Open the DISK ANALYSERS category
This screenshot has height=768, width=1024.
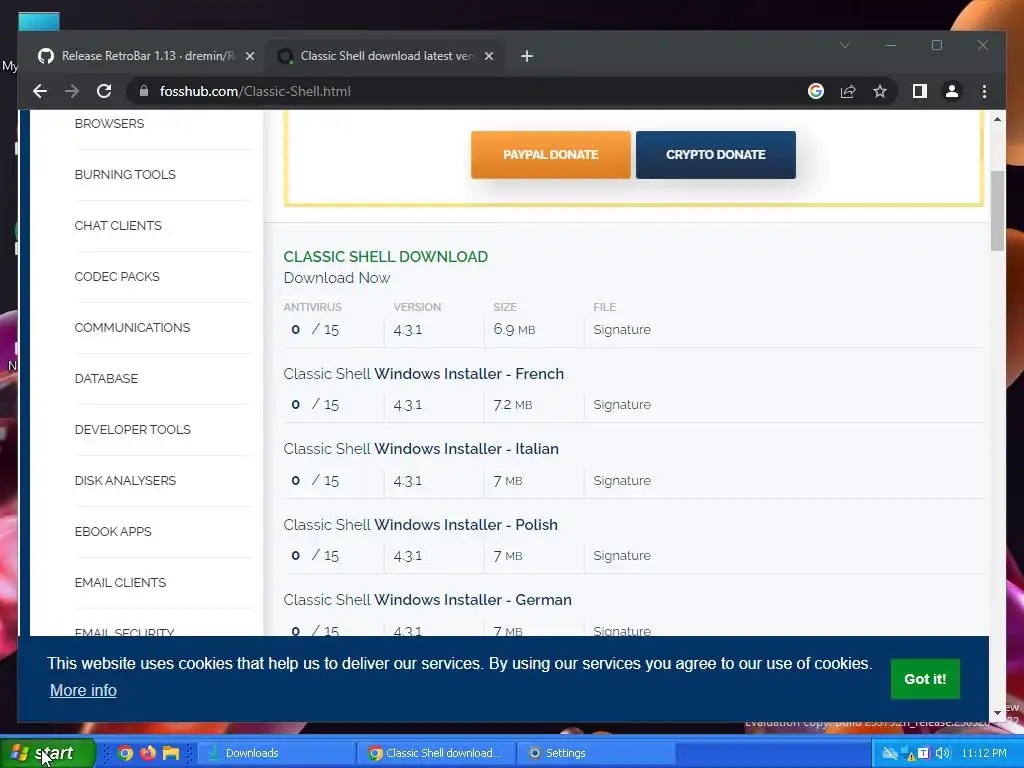point(125,480)
